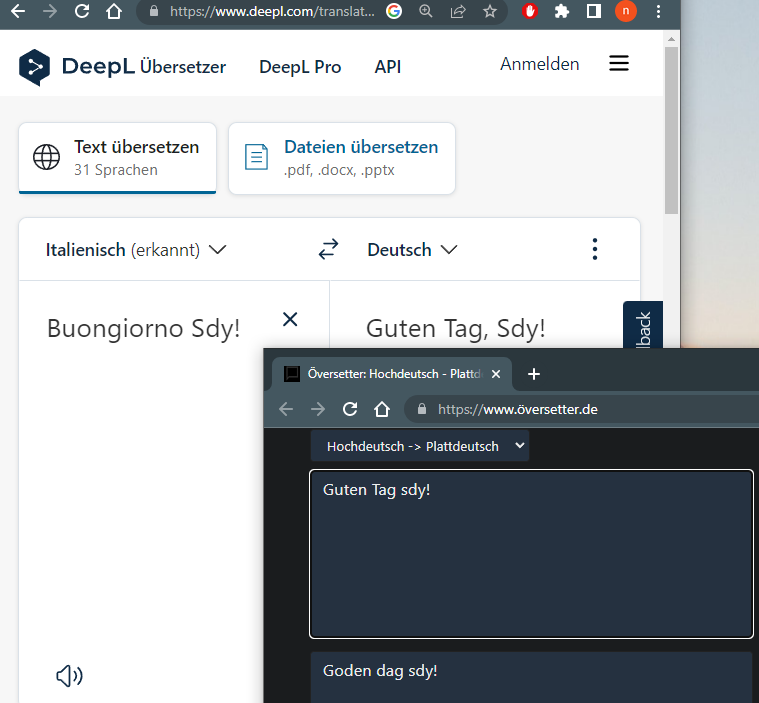Open the feedback side tab
Image resolution: width=759 pixels, height=703 pixels.
[643, 325]
